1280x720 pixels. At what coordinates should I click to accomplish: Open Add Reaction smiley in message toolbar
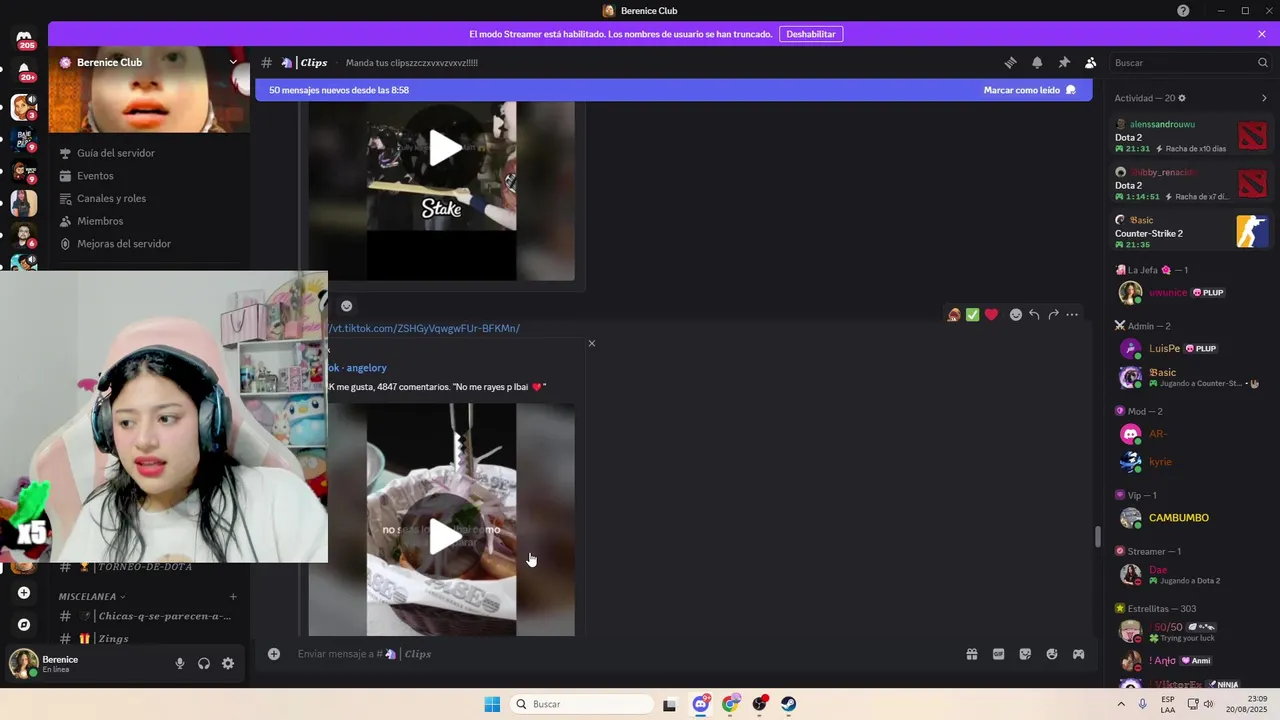(x=1016, y=315)
